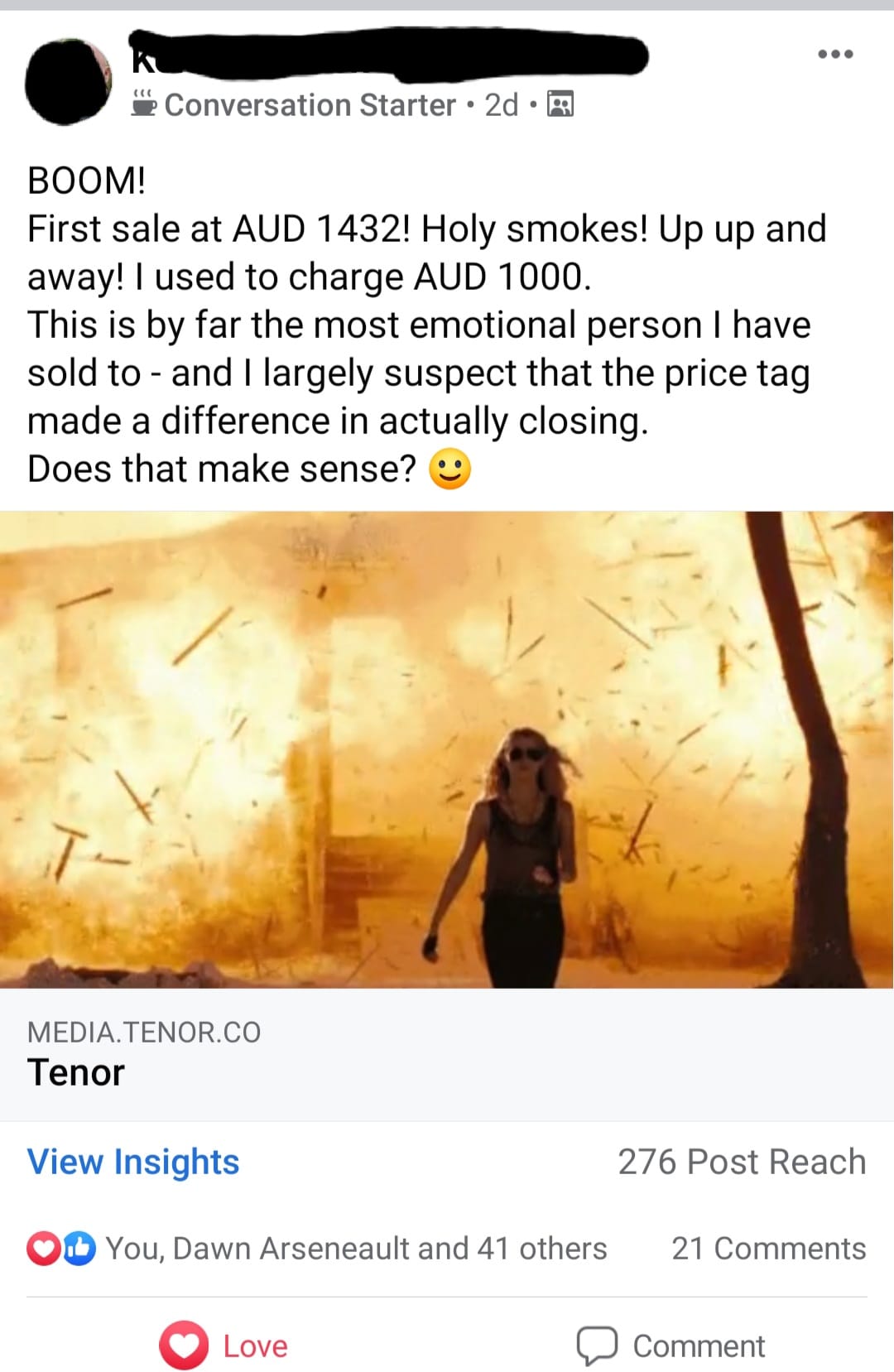The width and height of the screenshot is (894, 1372).
Task: Click the 2d post timestamp
Action: (x=502, y=105)
